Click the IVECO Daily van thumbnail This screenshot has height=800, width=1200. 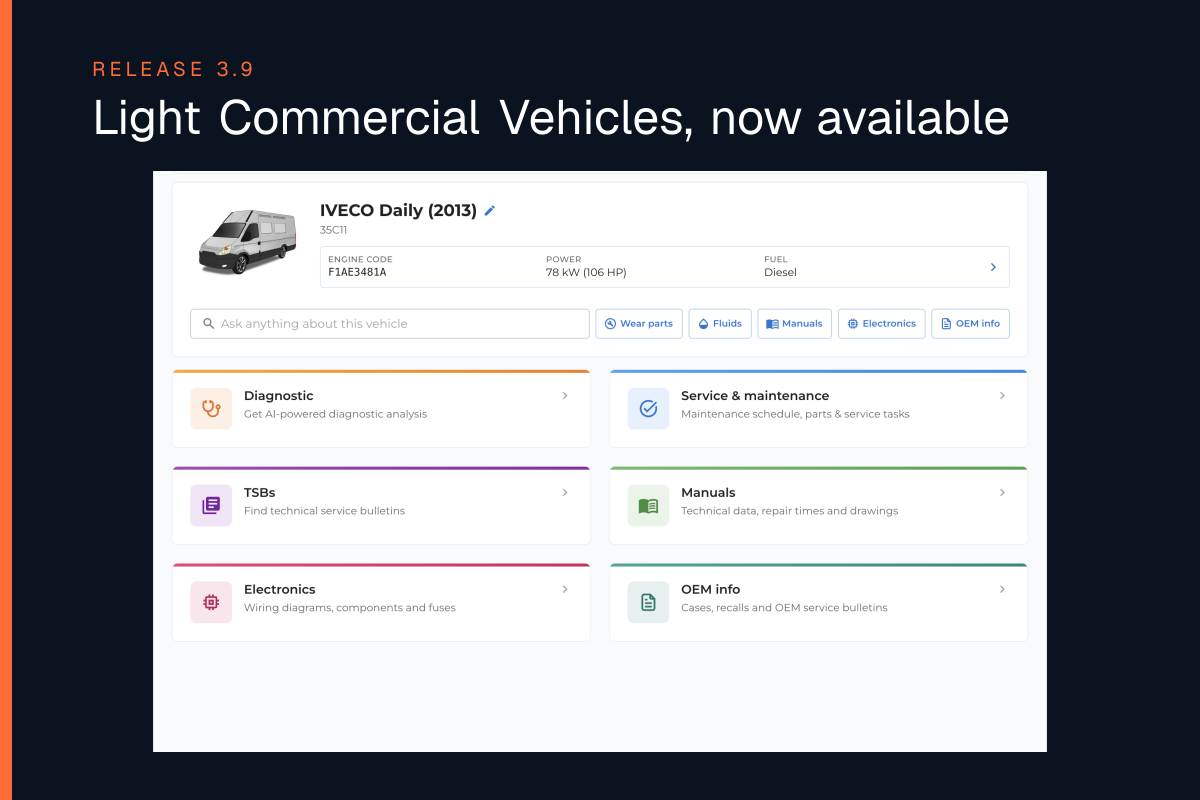tap(248, 242)
